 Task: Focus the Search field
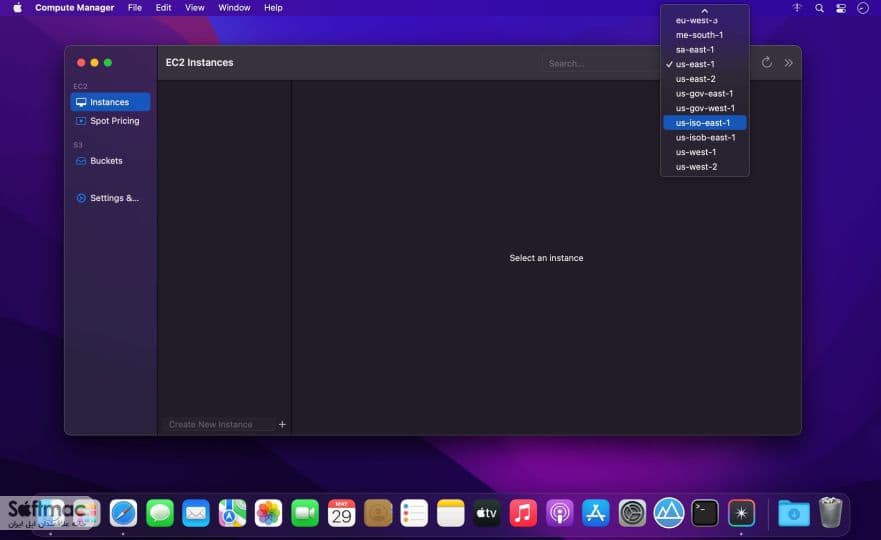pos(601,63)
